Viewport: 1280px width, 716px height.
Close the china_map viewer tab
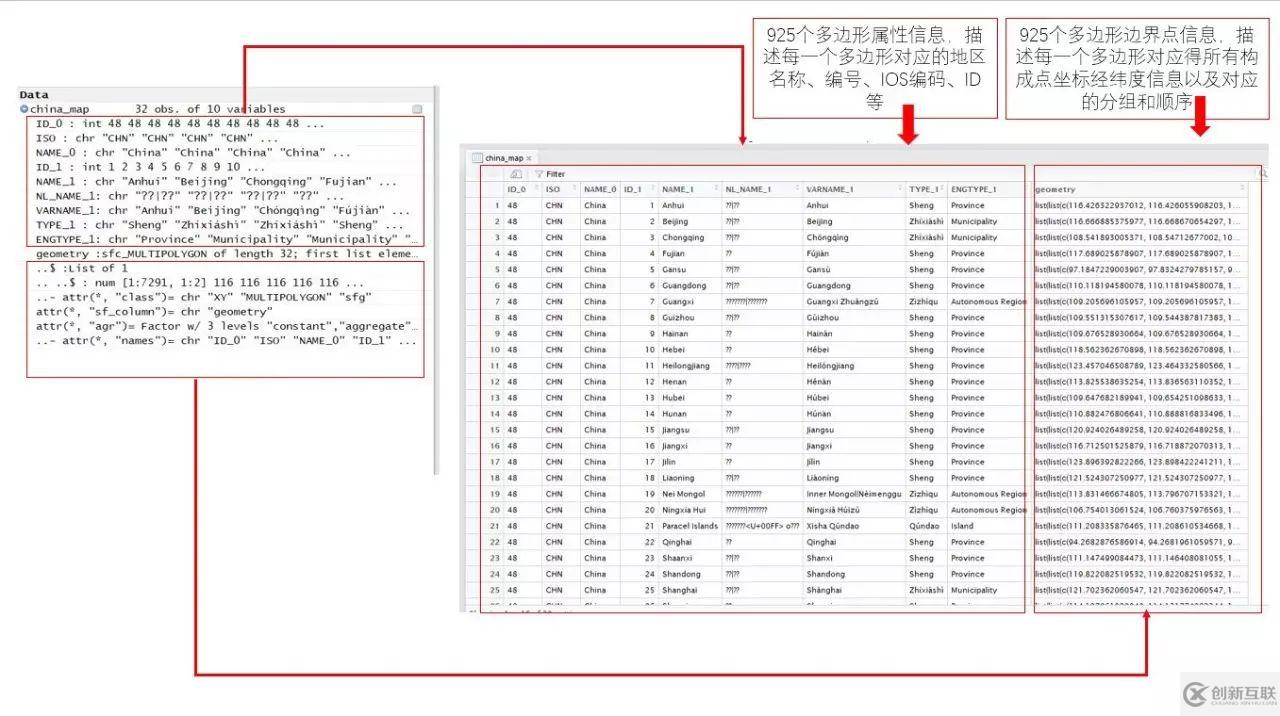pos(529,158)
